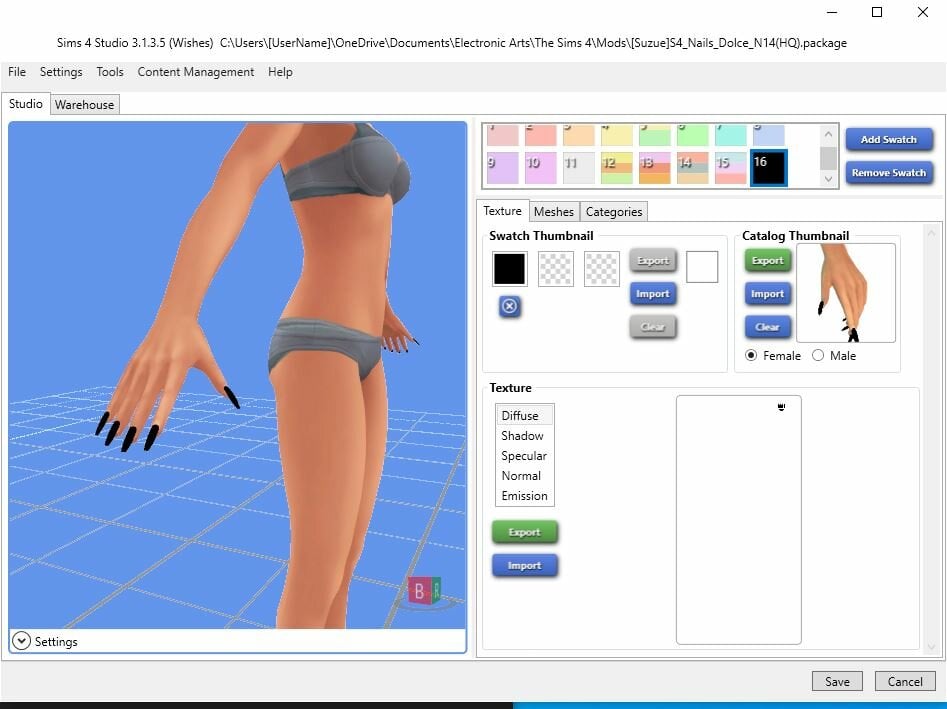Click the catalog thumbnail hand image
Image resolution: width=947 pixels, height=709 pixels.
click(846, 293)
